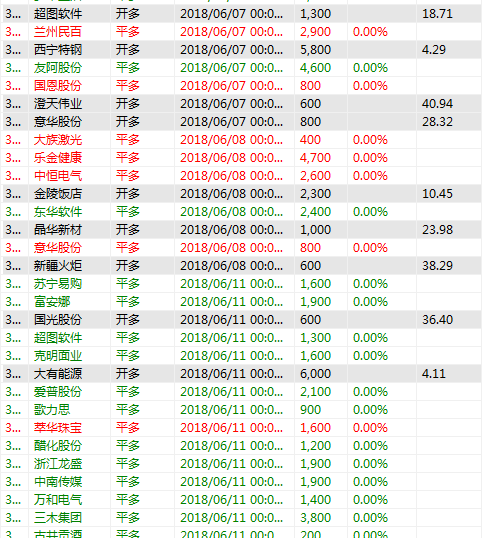This screenshot has height=538, width=482.
Task: Select the 金陵饭店 row priced 10.45
Action: pos(241,194)
